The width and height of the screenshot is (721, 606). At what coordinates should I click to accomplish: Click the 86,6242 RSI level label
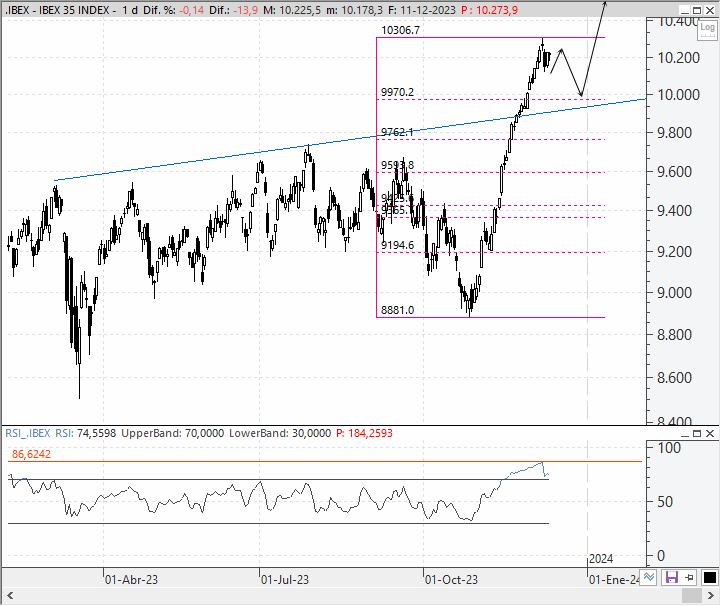click(31, 454)
